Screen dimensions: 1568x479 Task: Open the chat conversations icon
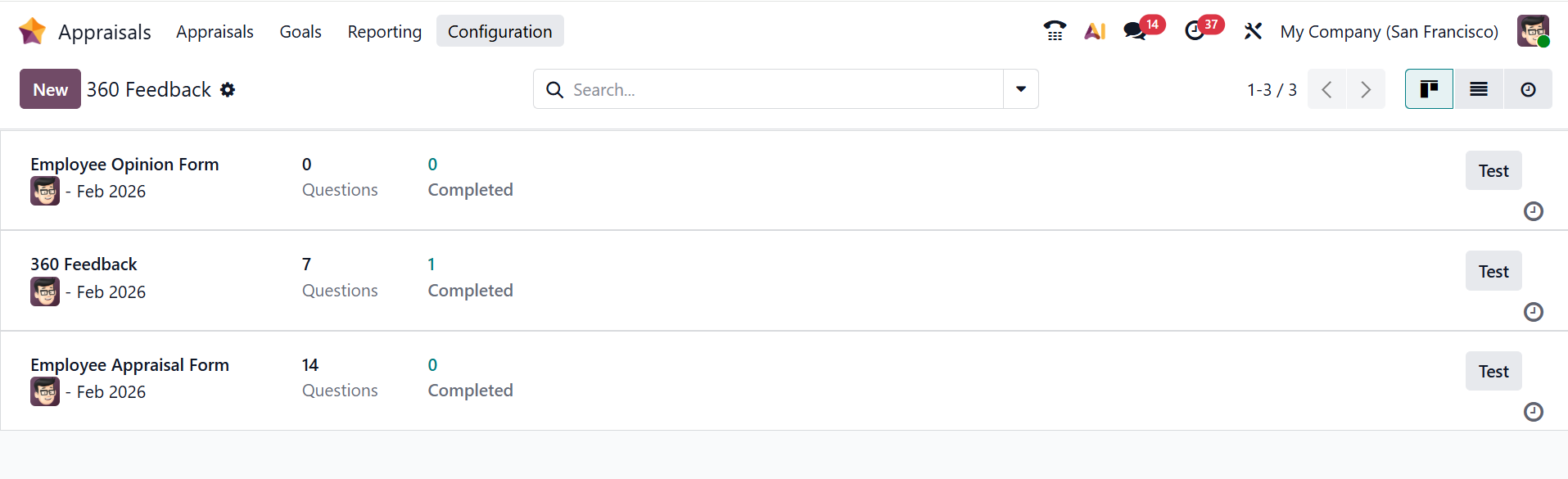pos(1135,31)
